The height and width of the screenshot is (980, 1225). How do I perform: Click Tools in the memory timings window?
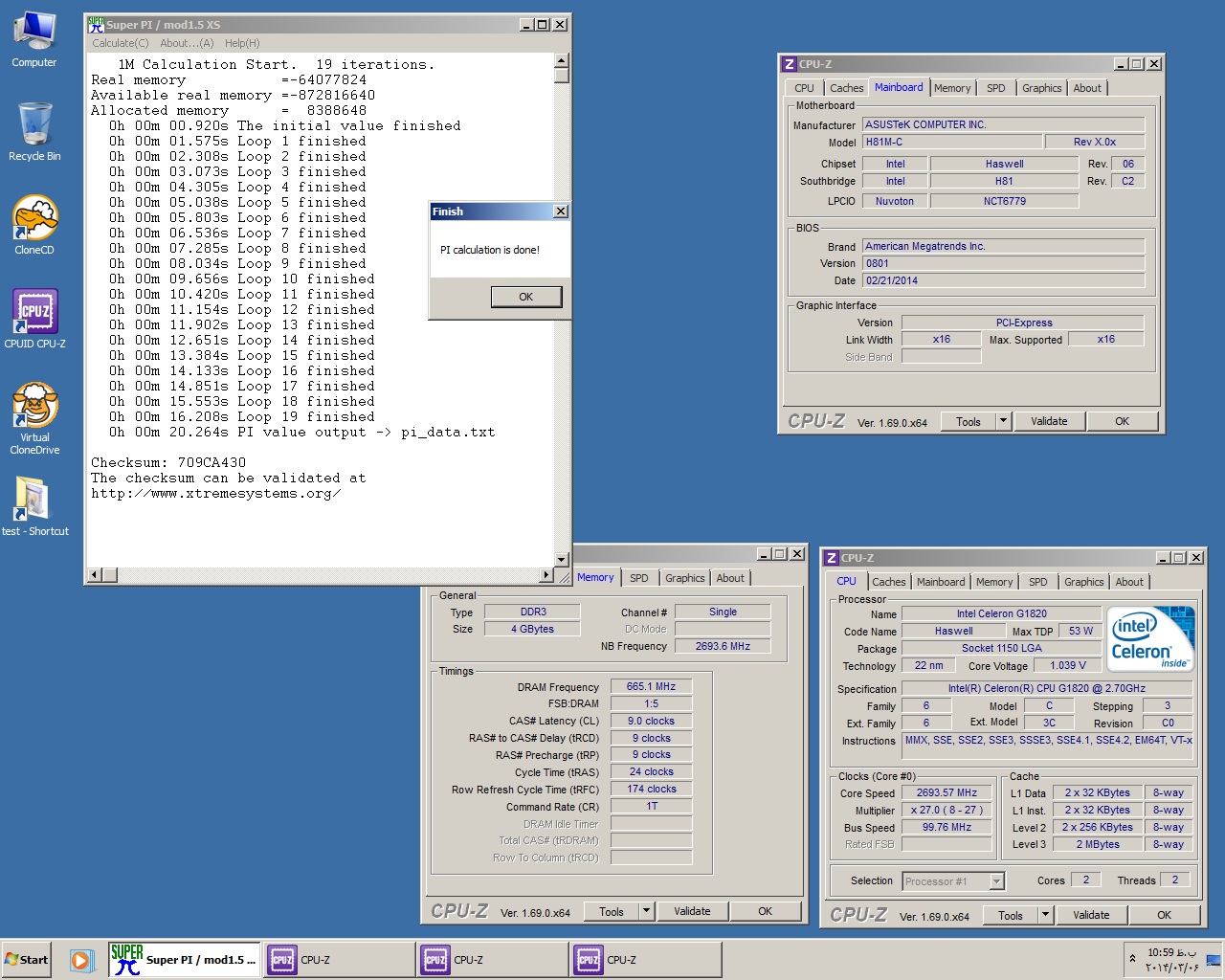[612, 911]
